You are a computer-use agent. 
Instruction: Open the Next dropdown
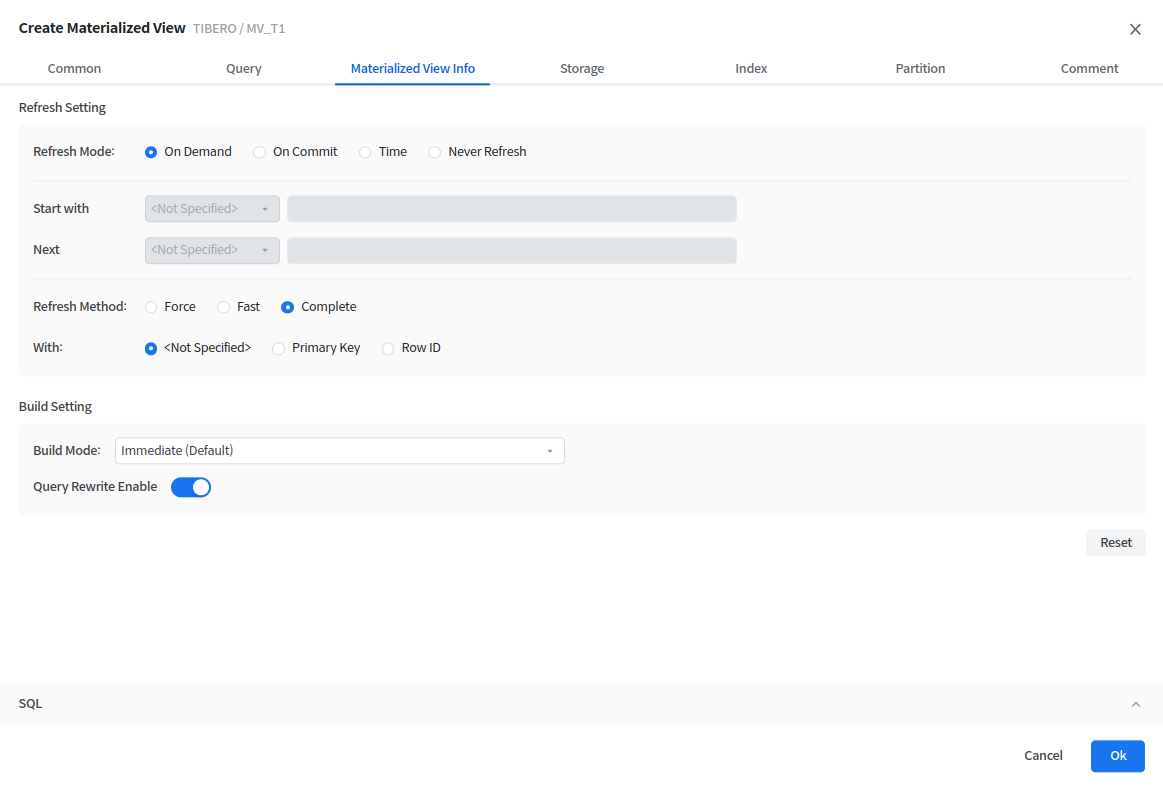tap(212, 250)
